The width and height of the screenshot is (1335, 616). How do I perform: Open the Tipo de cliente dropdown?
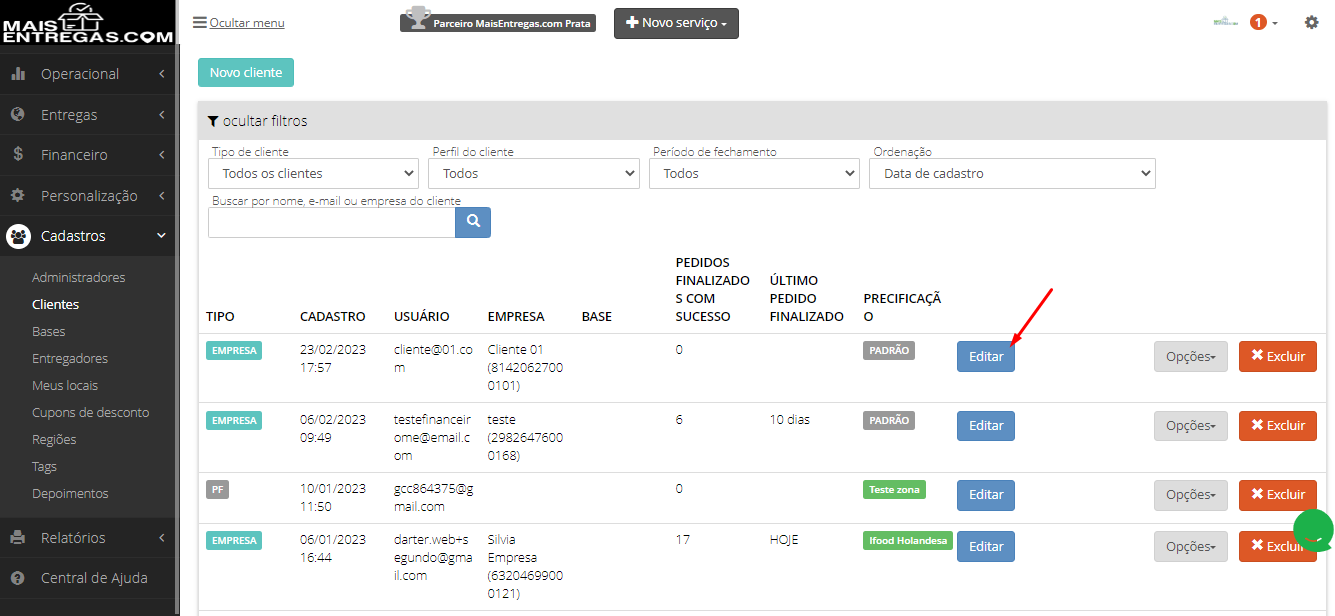(313, 173)
